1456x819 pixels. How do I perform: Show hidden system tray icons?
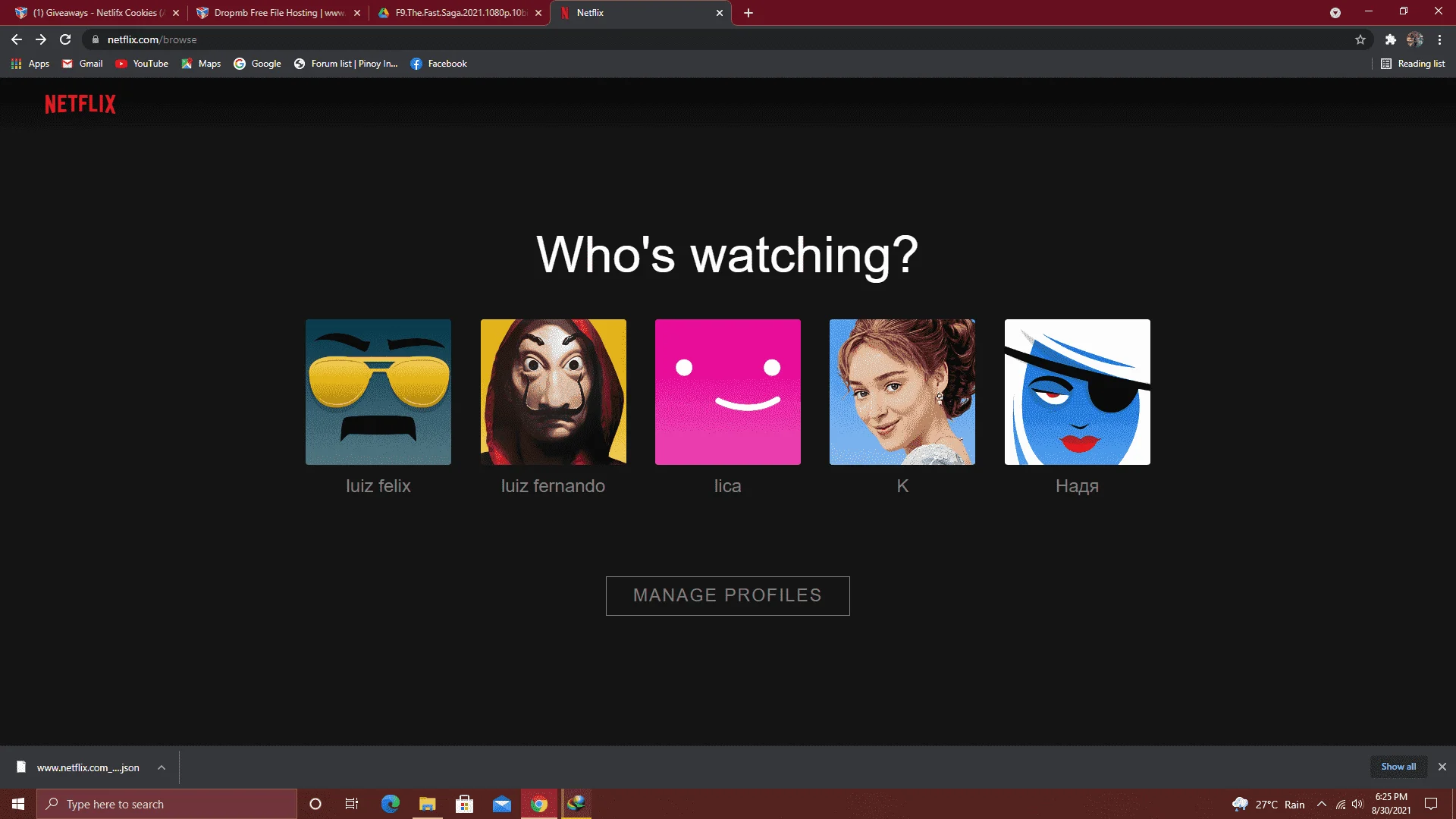point(1322,804)
